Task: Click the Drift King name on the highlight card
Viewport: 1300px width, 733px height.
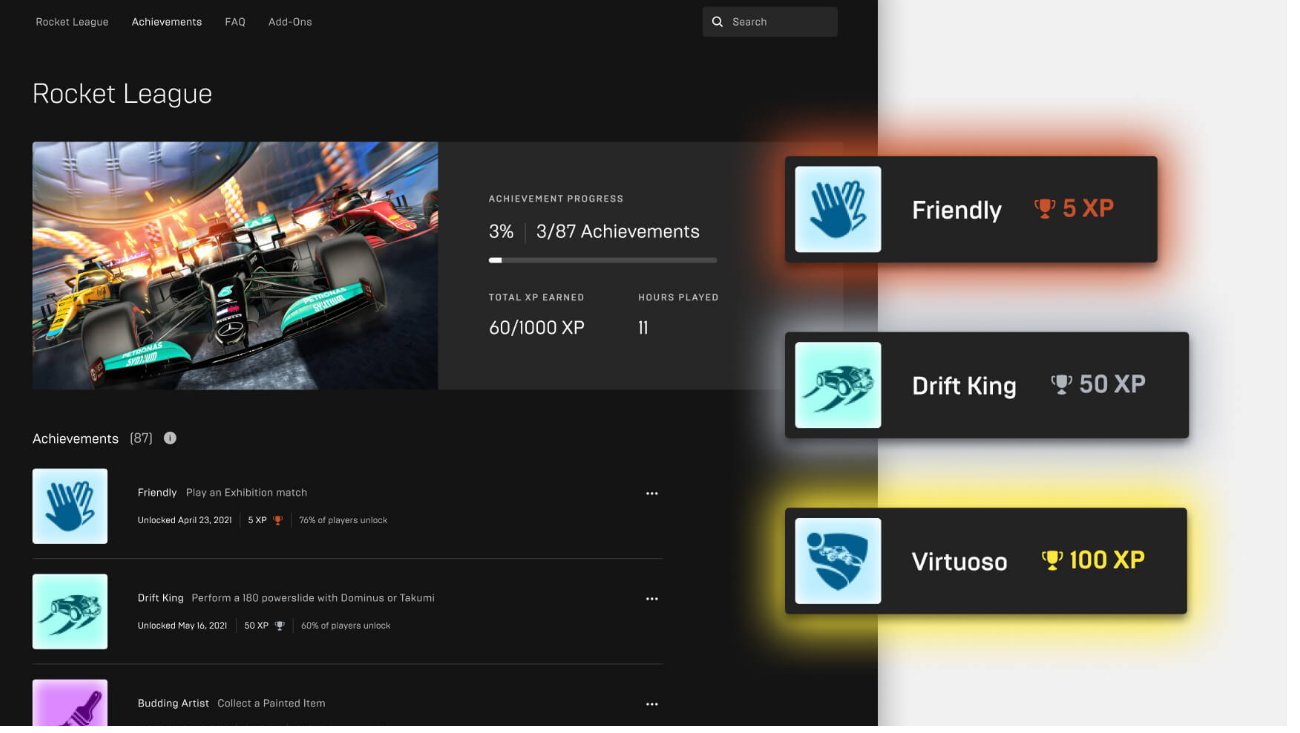Action: coord(964,386)
